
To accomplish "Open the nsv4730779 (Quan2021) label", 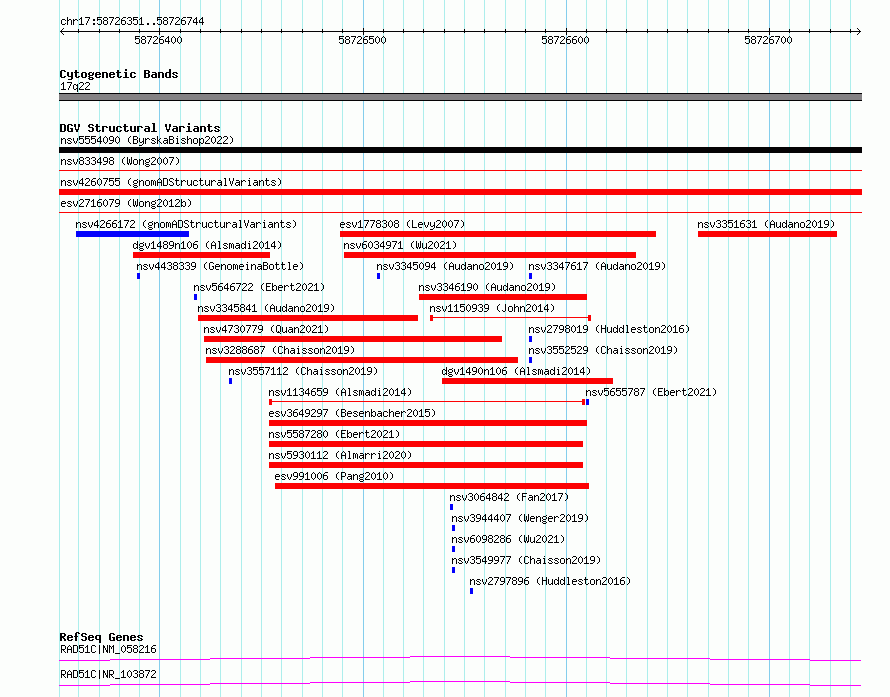I will [x=266, y=329].
